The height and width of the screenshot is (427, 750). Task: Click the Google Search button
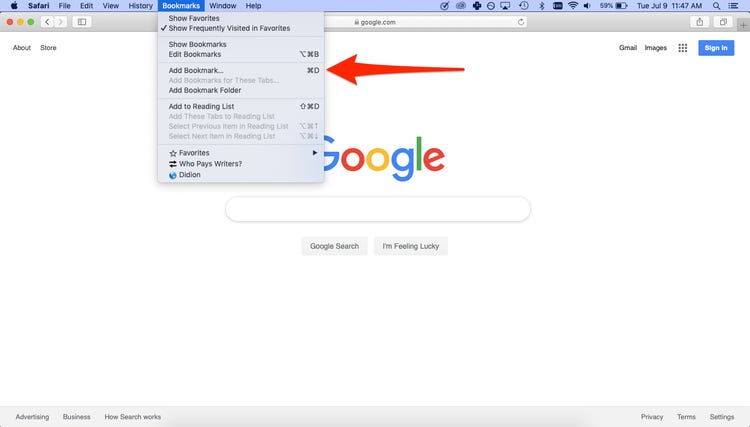(x=334, y=246)
